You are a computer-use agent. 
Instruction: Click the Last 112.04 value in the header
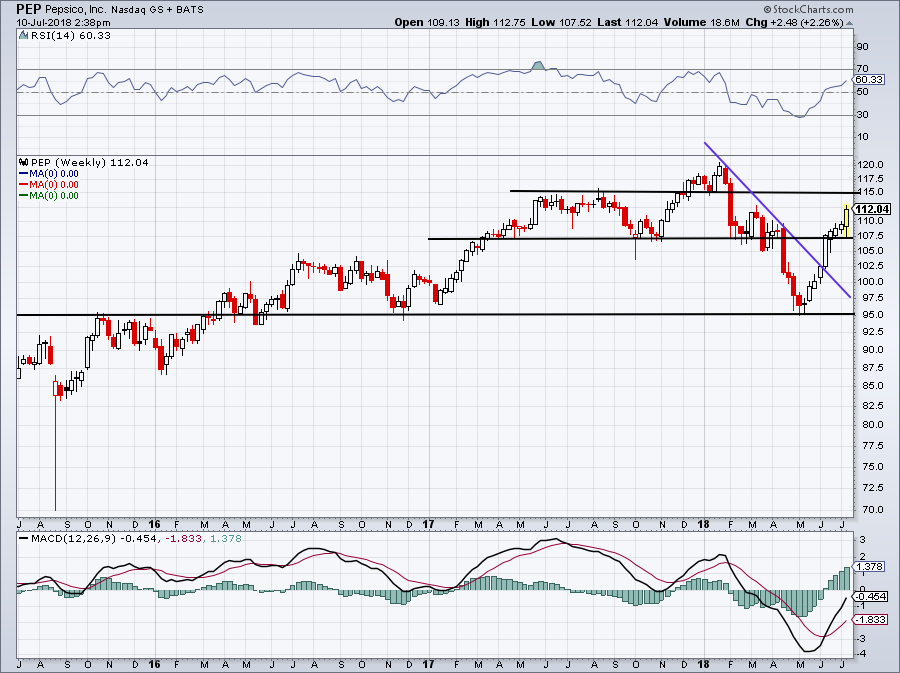tap(628, 22)
